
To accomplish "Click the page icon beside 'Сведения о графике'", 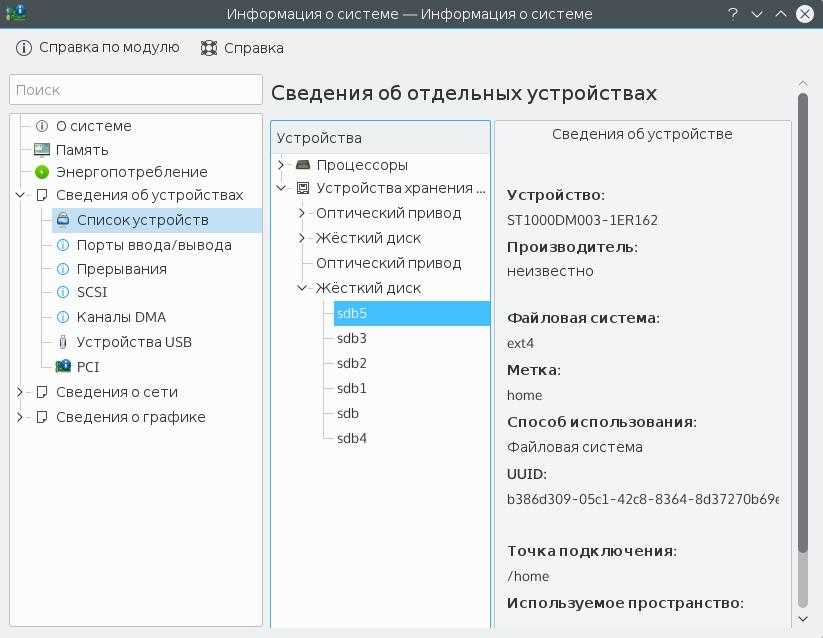I will coord(41,417).
